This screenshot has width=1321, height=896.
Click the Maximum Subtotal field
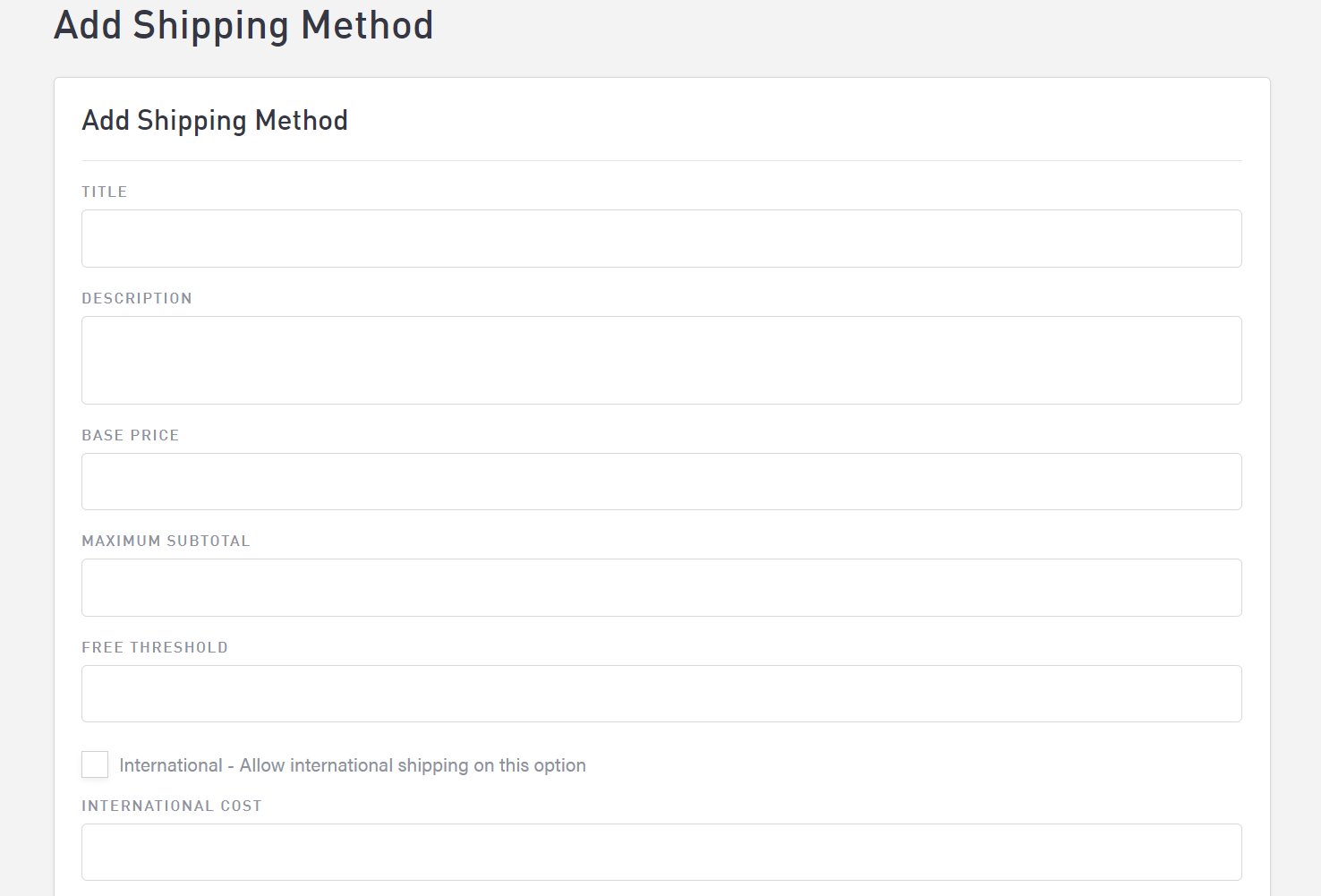(661, 587)
